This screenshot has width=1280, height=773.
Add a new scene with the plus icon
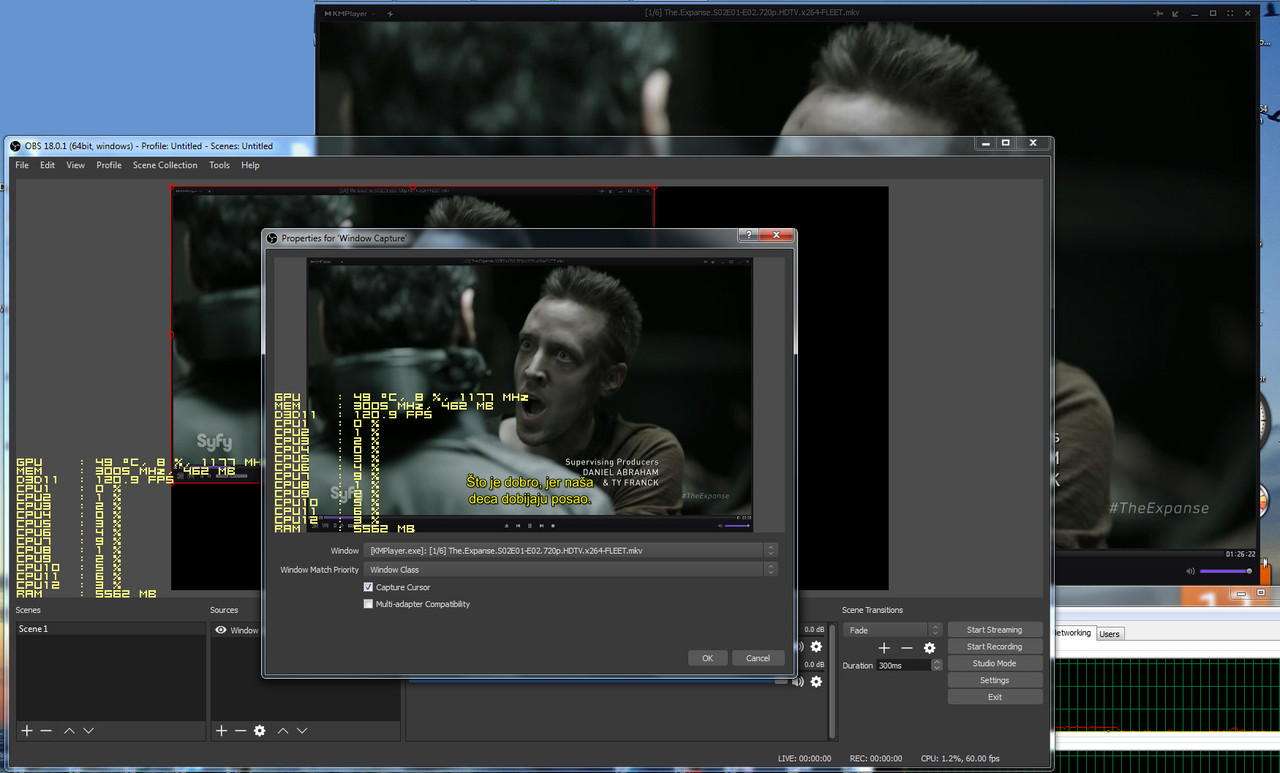tap(27, 731)
